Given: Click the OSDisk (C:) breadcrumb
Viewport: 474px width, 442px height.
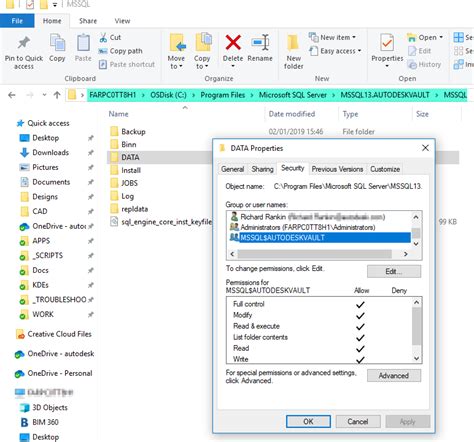Looking at the screenshot, I should [168, 95].
